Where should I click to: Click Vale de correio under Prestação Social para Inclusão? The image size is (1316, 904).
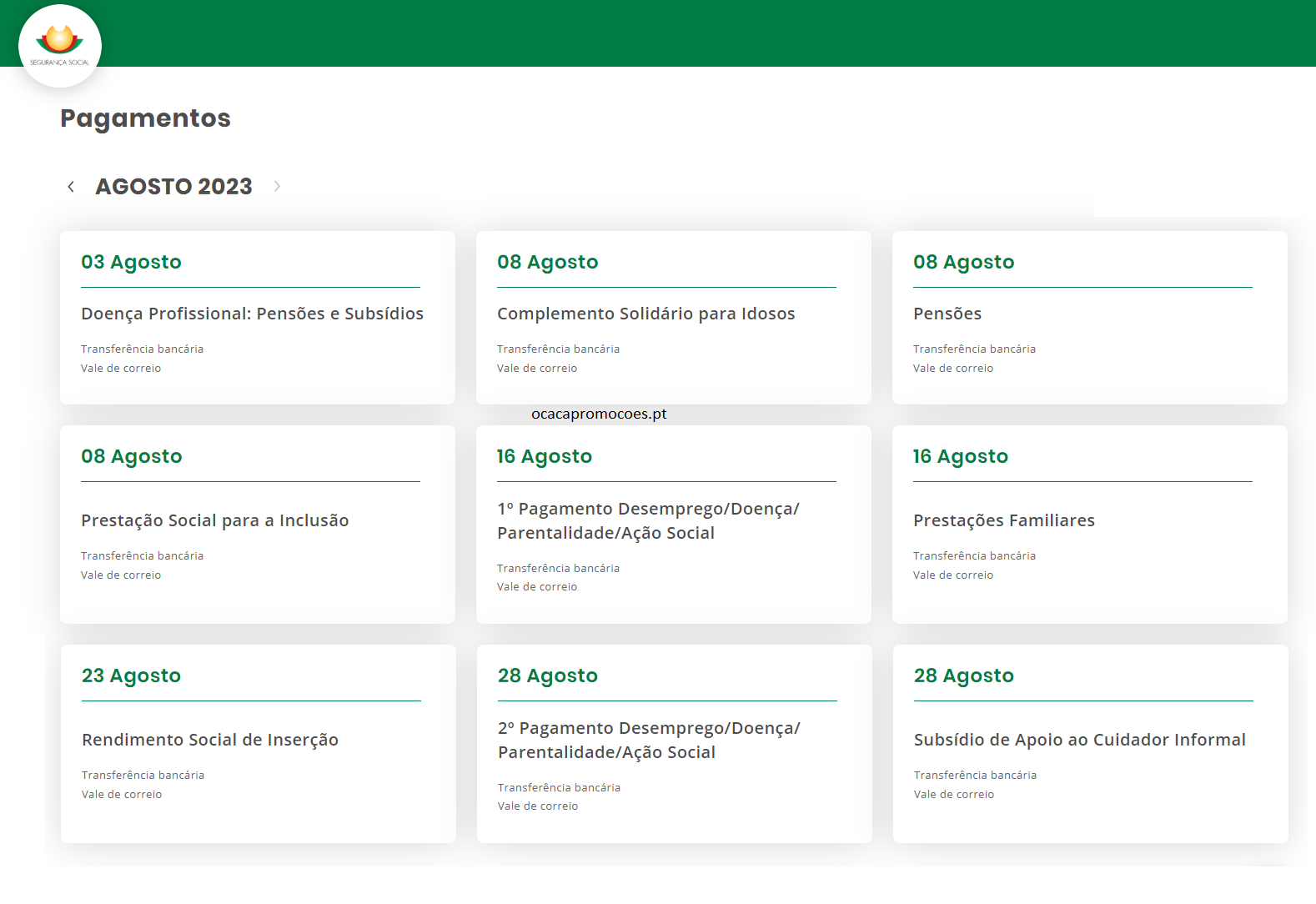pyautogui.click(x=121, y=575)
